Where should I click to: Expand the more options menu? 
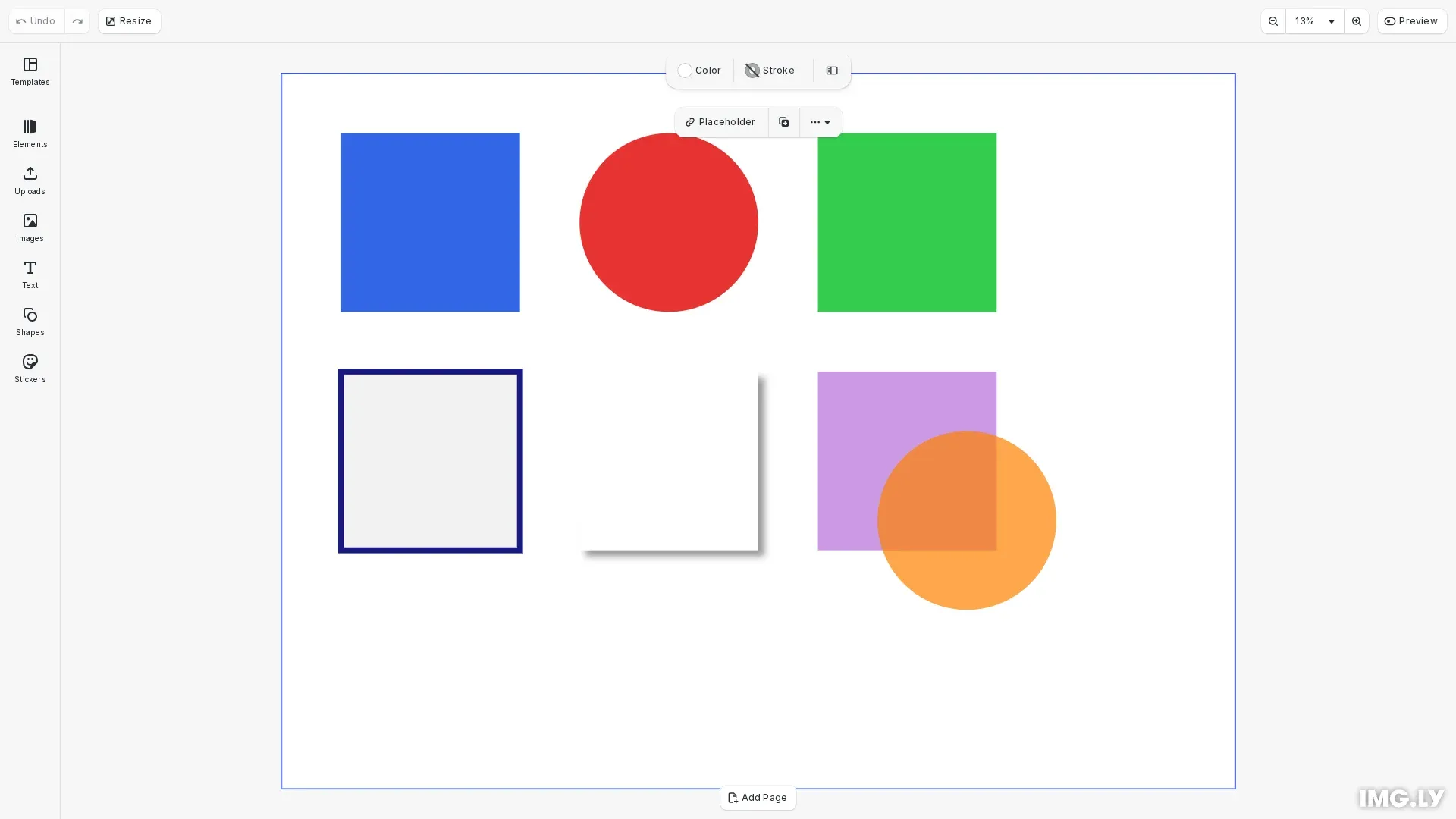(821, 121)
